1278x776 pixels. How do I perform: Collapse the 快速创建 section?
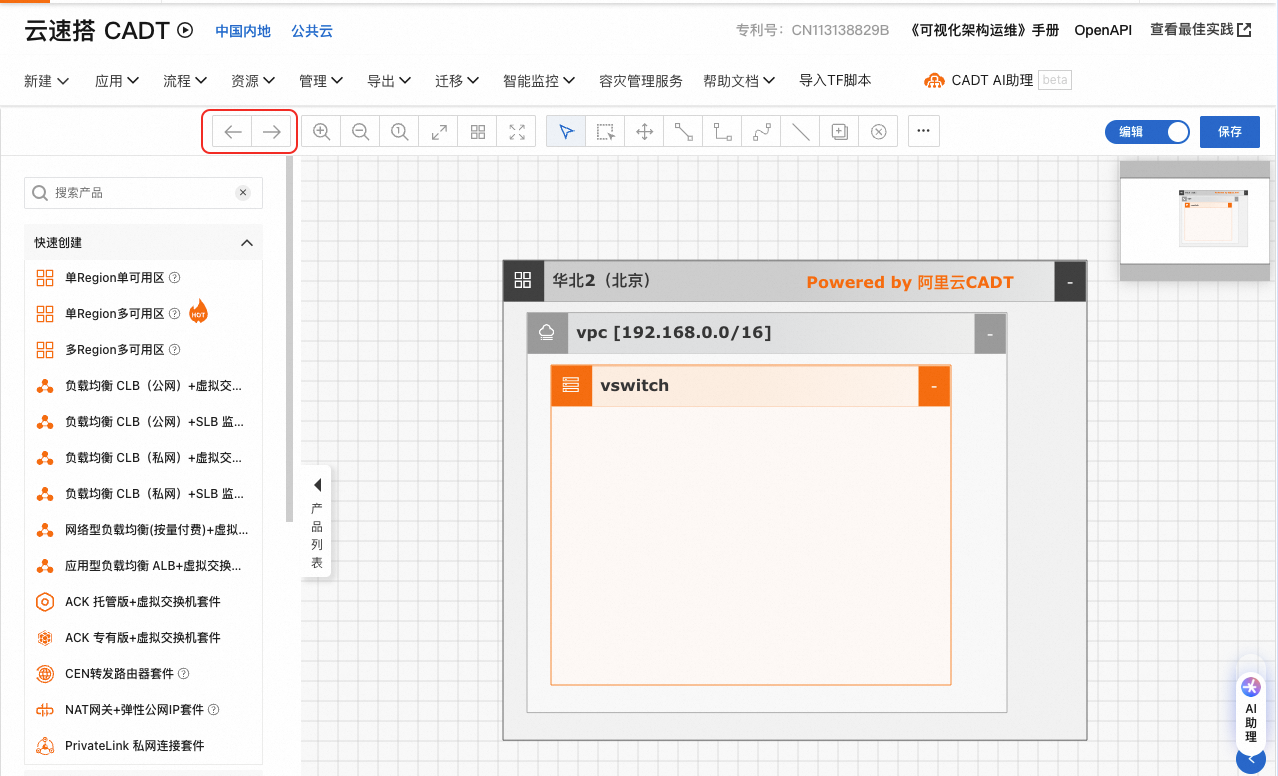tap(246, 243)
